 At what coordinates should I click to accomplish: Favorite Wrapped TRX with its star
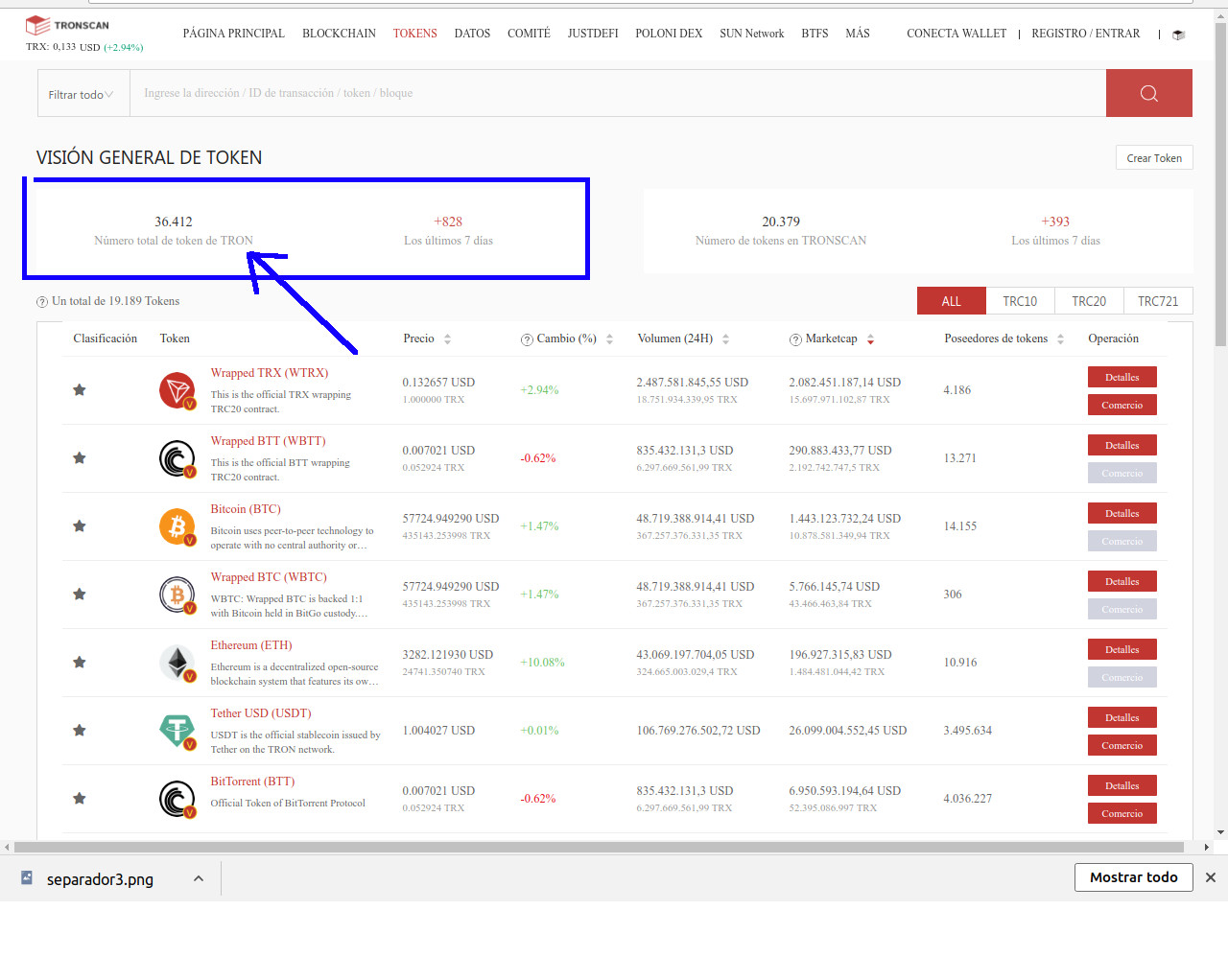80,390
